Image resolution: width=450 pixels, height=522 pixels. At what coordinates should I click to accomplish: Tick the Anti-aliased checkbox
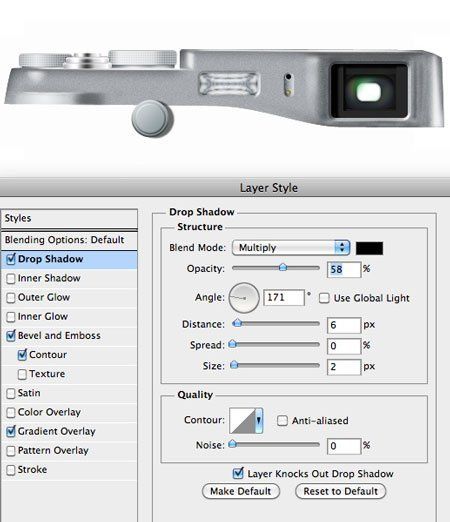(282, 421)
